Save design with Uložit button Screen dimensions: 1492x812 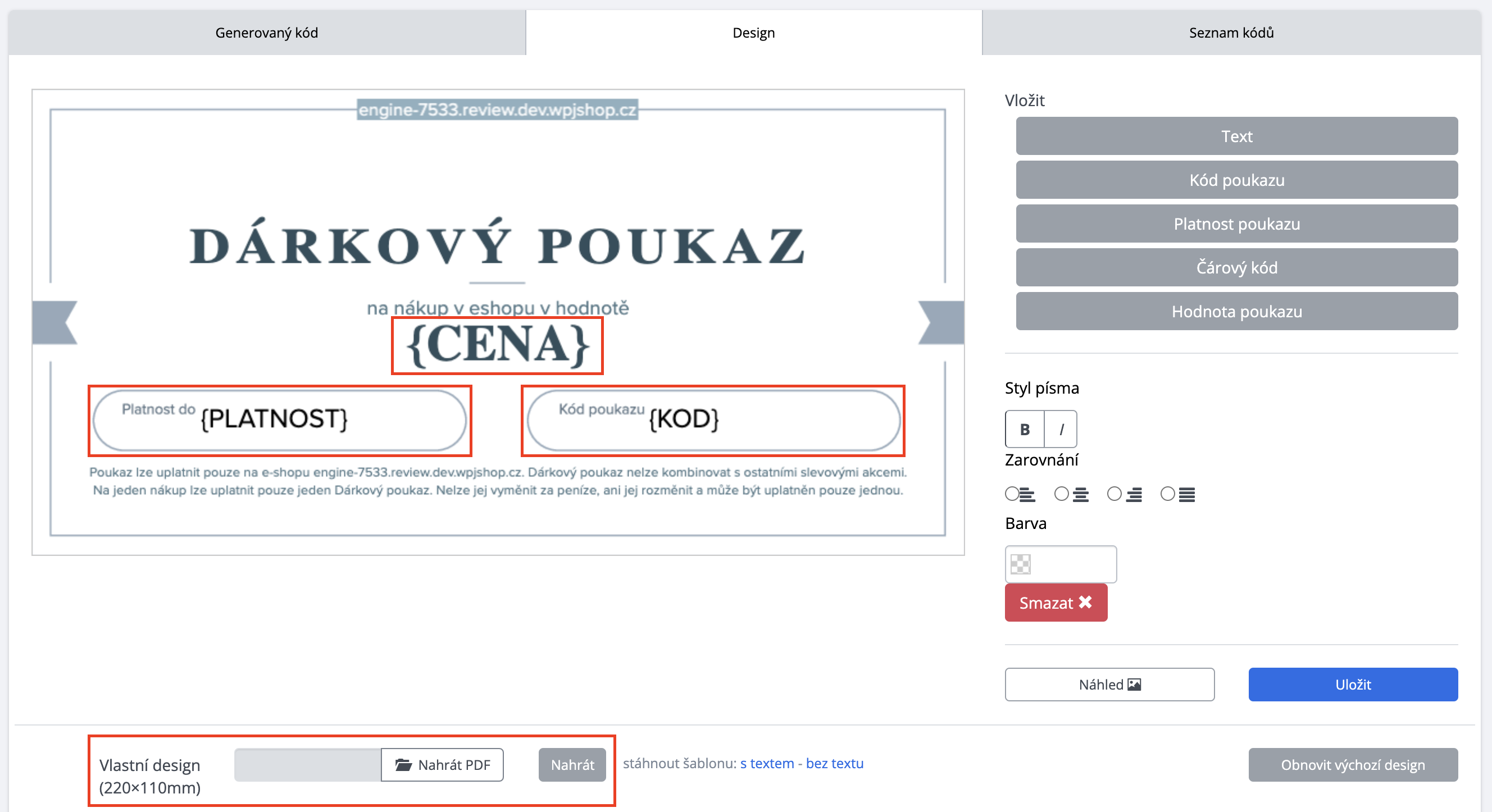(1353, 684)
